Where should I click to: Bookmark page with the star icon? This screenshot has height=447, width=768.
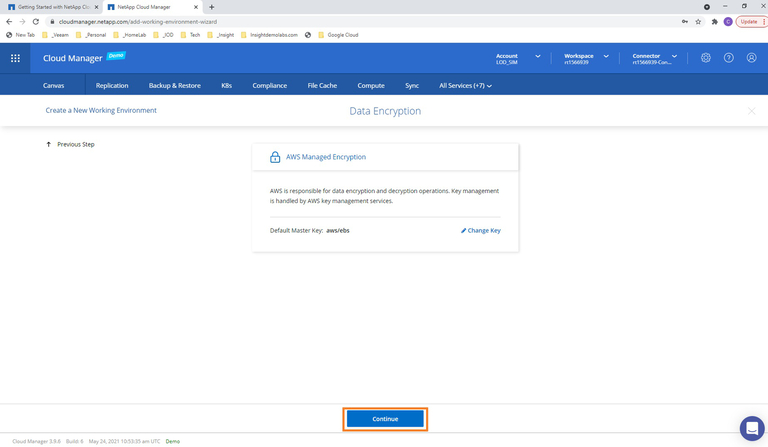point(698,21)
